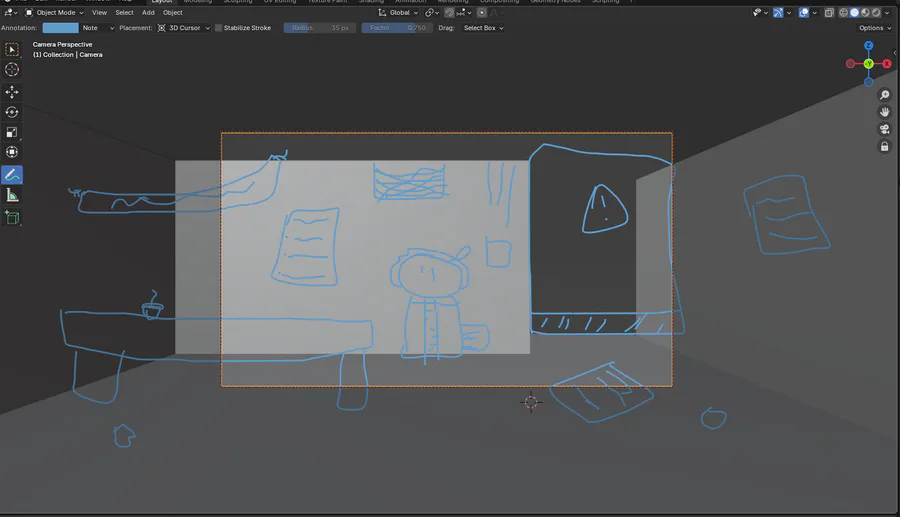The width and height of the screenshot is (900, 517).
Task: Click the blue Z axis gizmo ball
Action: click(x=868, y=45)
